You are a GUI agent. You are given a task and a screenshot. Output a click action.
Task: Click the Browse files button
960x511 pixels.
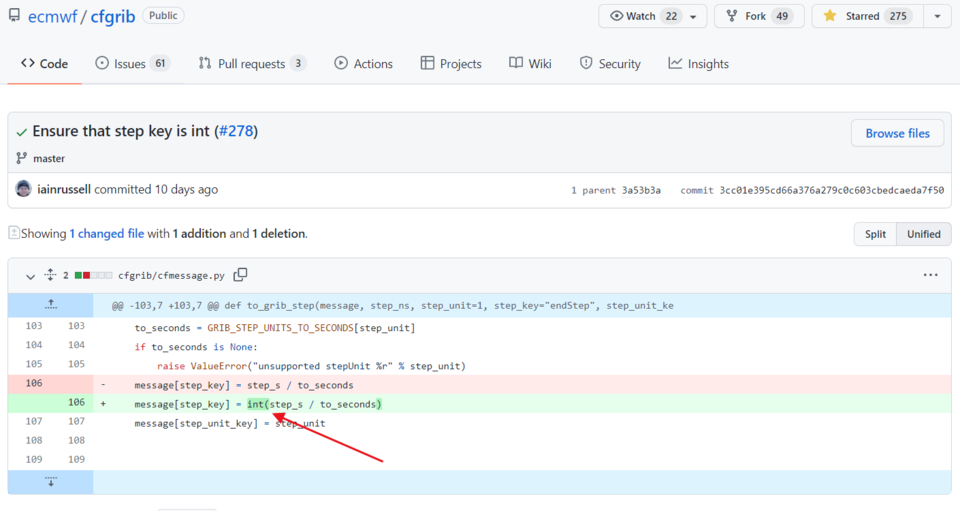(x=897, y=133)
